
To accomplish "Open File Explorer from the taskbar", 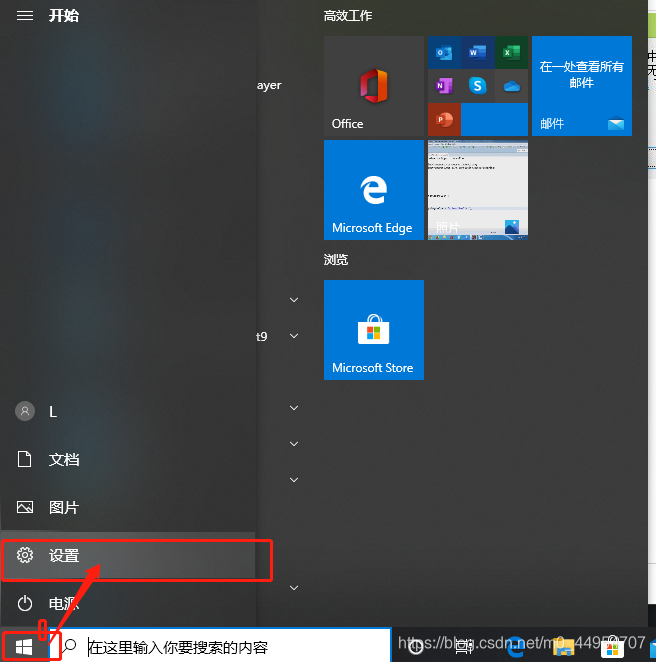I will 564,647.
